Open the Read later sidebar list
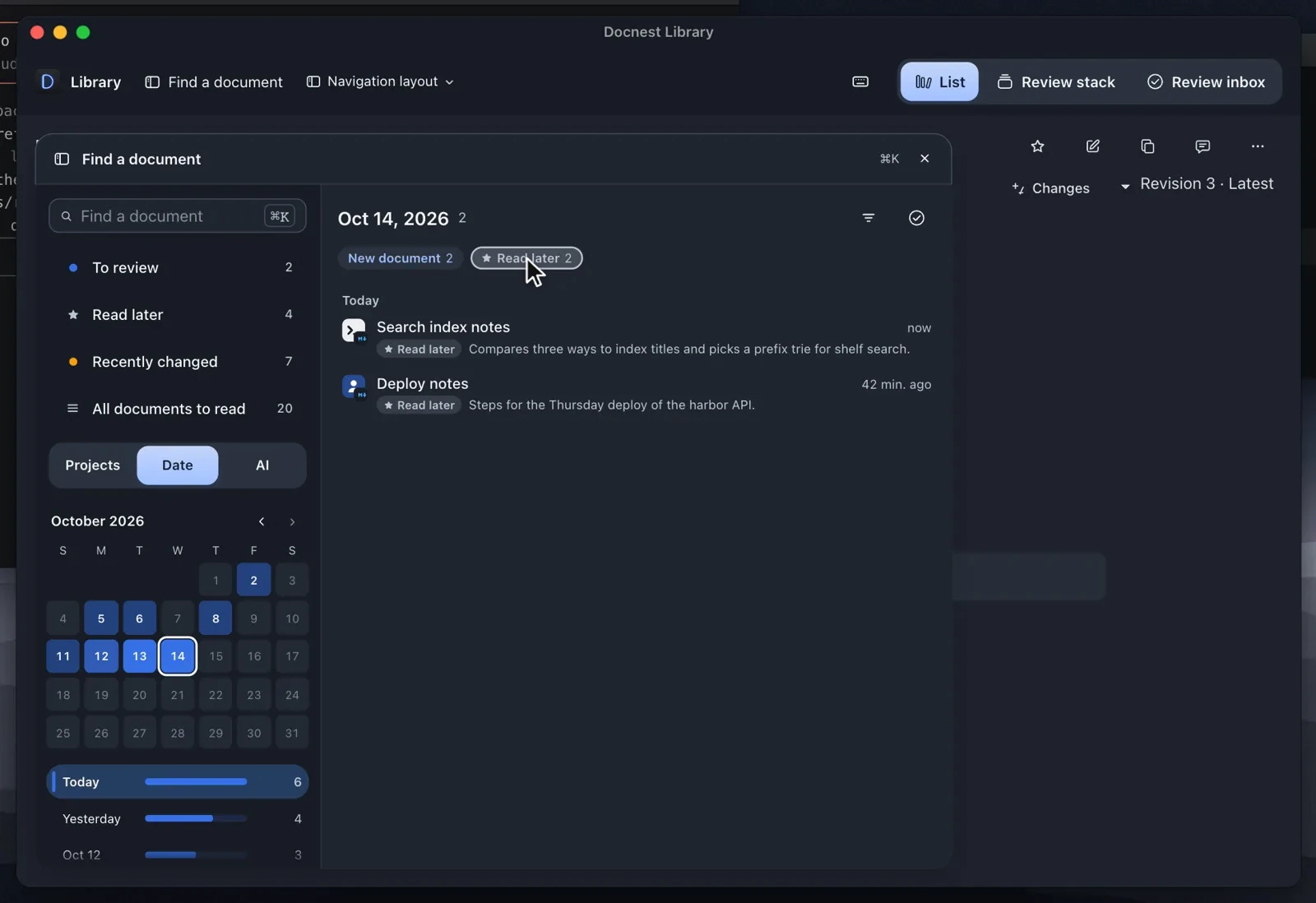Image resolution: width=1316 pixels, height=903 pixels. (x=178, y=314)
